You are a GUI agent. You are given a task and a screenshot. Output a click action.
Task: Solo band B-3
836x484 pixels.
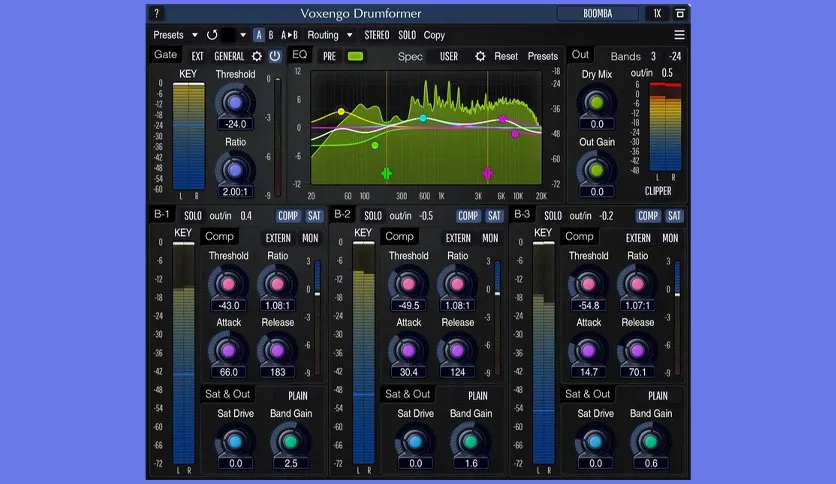pos(553,216)
